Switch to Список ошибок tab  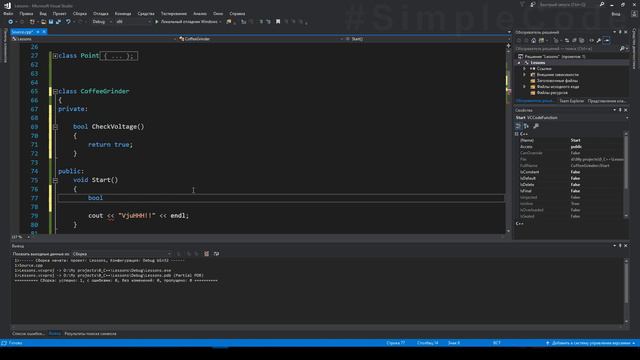click(x=28, y=333)
